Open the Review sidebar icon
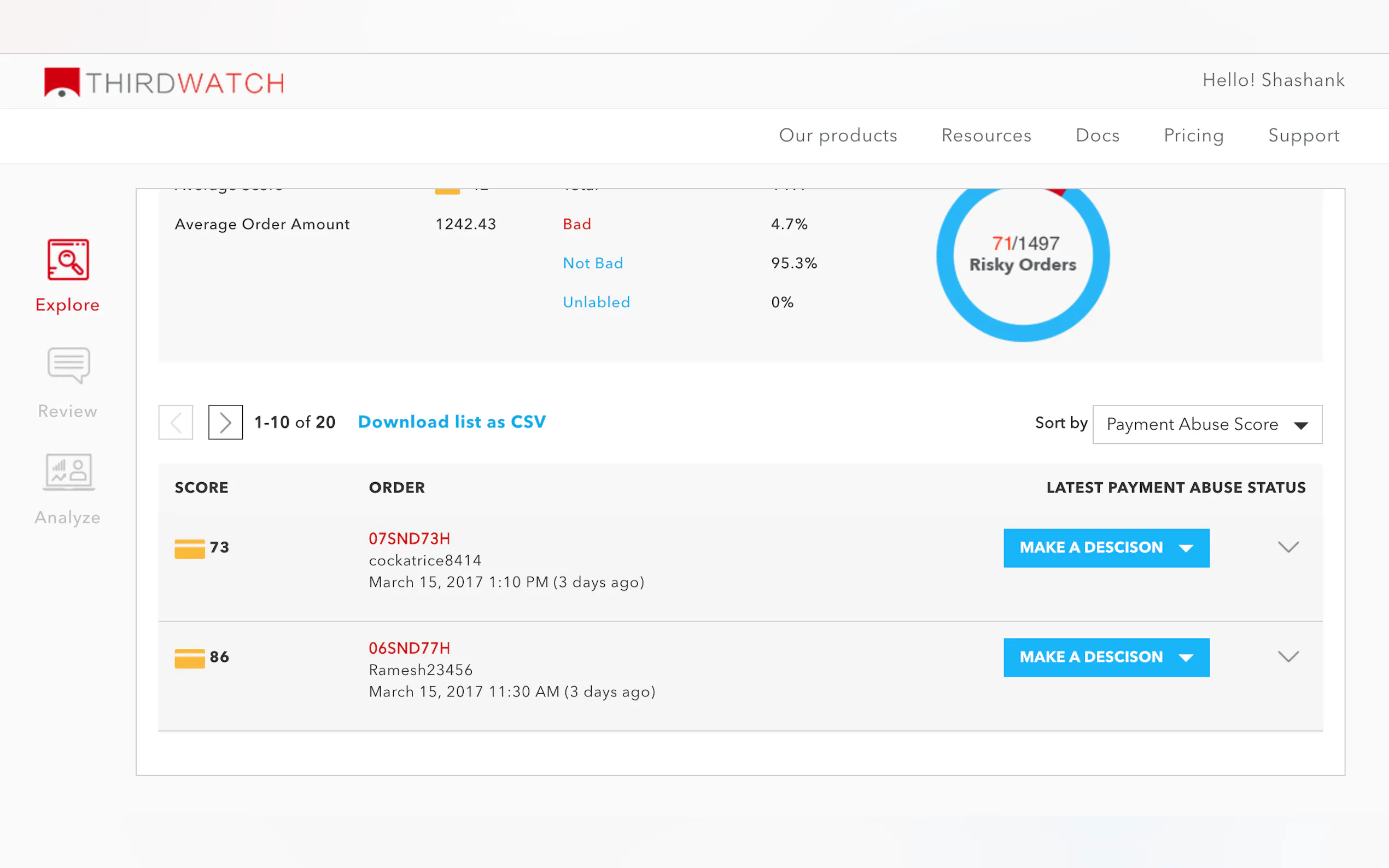 pos(68,366)
